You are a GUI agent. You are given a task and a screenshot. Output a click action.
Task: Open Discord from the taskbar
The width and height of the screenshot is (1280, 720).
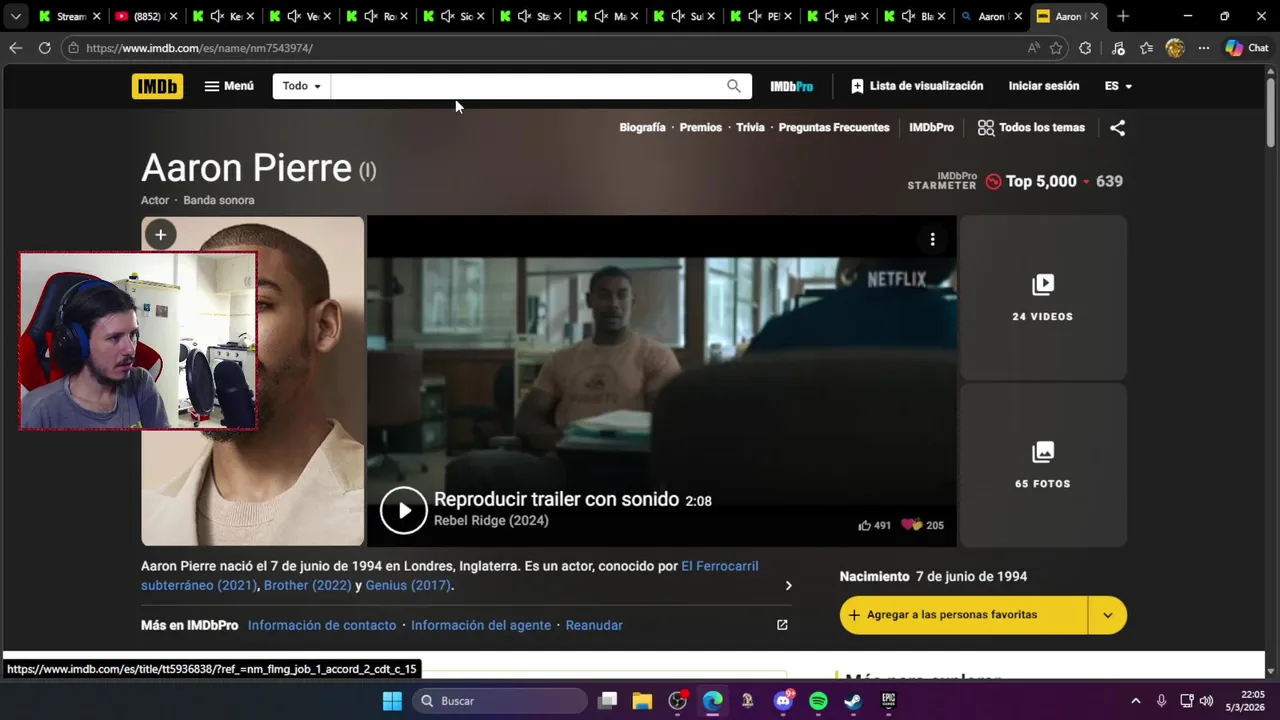click(783, 701)
